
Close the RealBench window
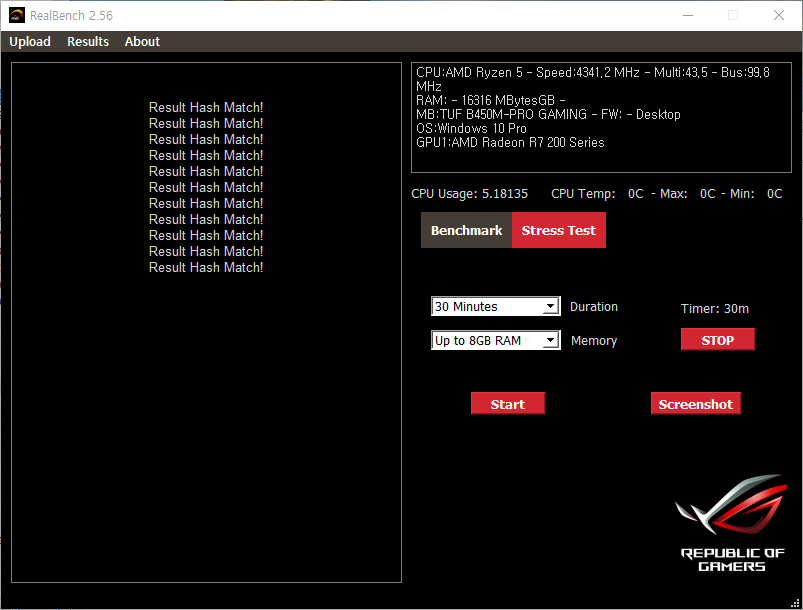point(778,15)
